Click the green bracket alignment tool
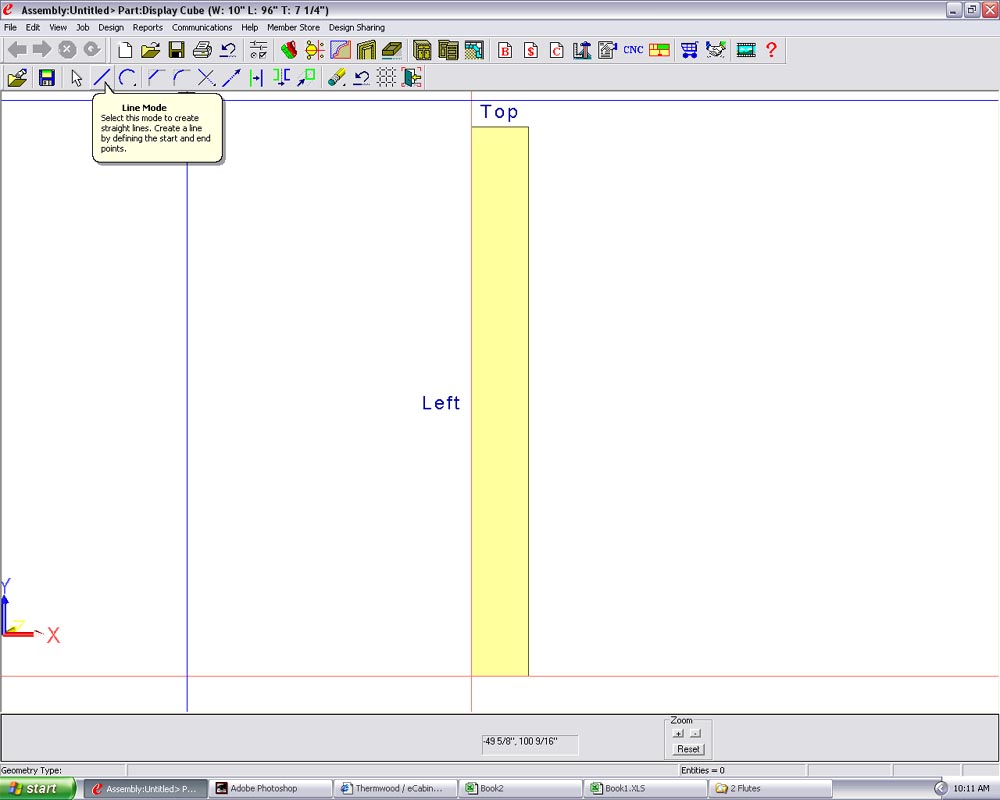This screenshot has height=800, width=1000. coord(281,78)
